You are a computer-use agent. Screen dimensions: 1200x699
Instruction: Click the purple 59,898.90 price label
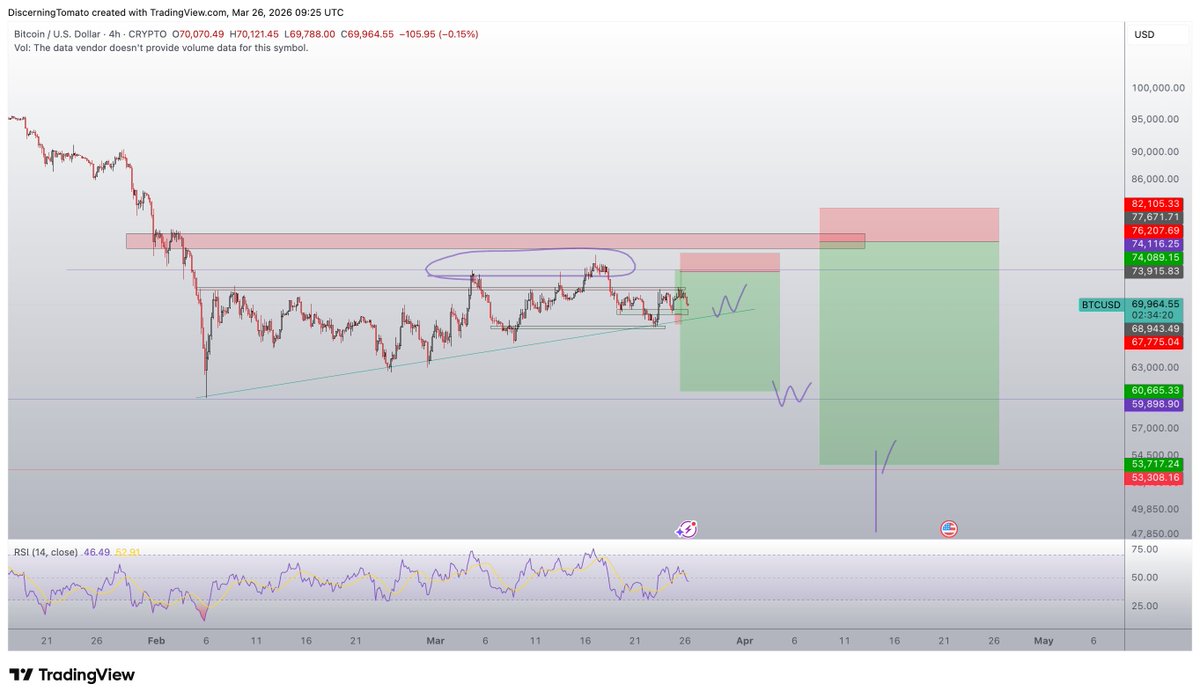1156,403
